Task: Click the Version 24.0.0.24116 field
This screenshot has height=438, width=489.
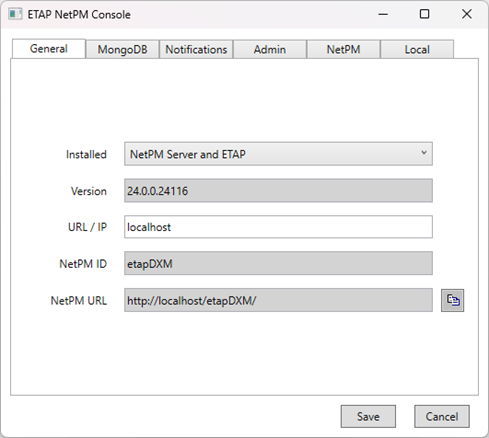Action: [x=278, y=191]
